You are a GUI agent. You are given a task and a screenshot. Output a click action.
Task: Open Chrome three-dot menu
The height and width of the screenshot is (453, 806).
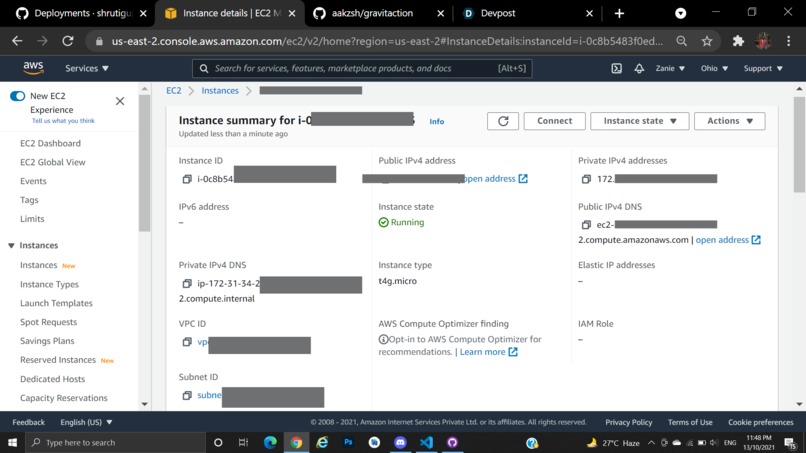(x=789, y=41)
